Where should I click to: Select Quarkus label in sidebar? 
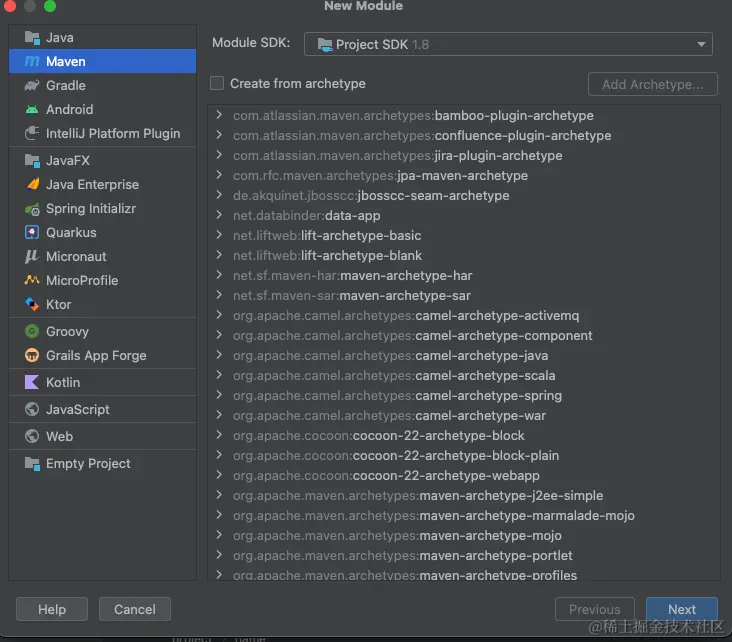point(71,233)
